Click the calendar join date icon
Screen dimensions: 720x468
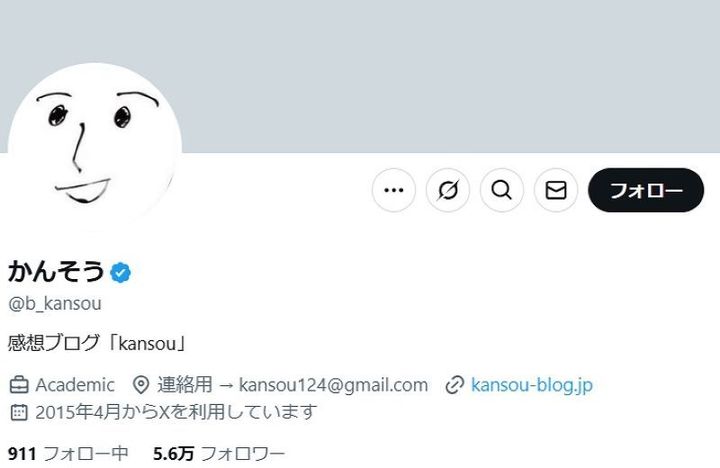pyautogui.click(x=19, y=412)
